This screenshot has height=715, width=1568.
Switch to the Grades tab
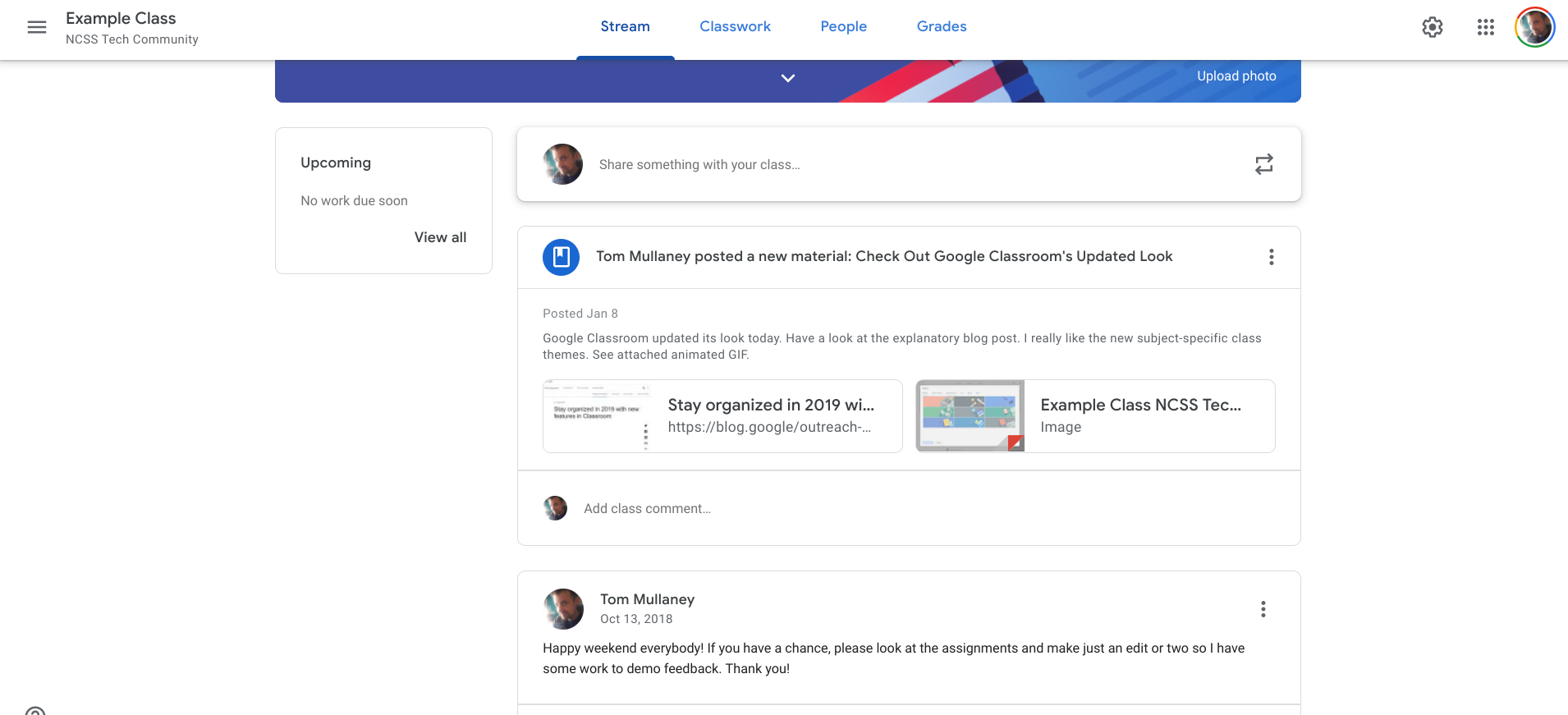tap(942, 26)
